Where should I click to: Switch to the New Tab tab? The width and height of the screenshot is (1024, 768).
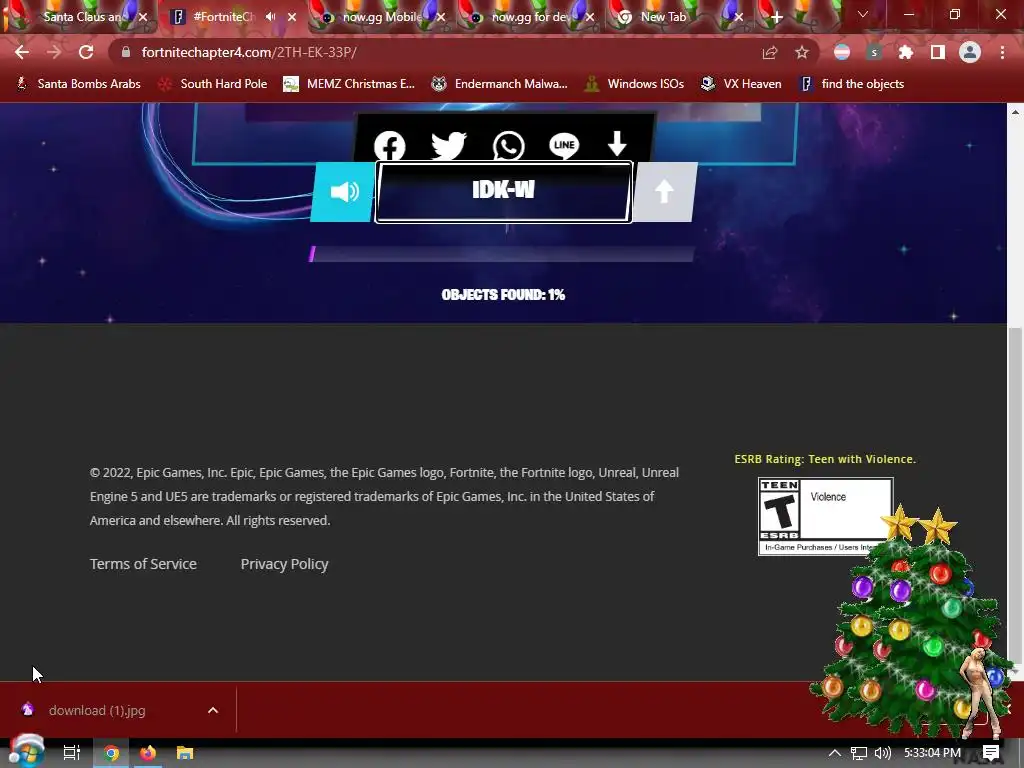(x=664, y=17)
